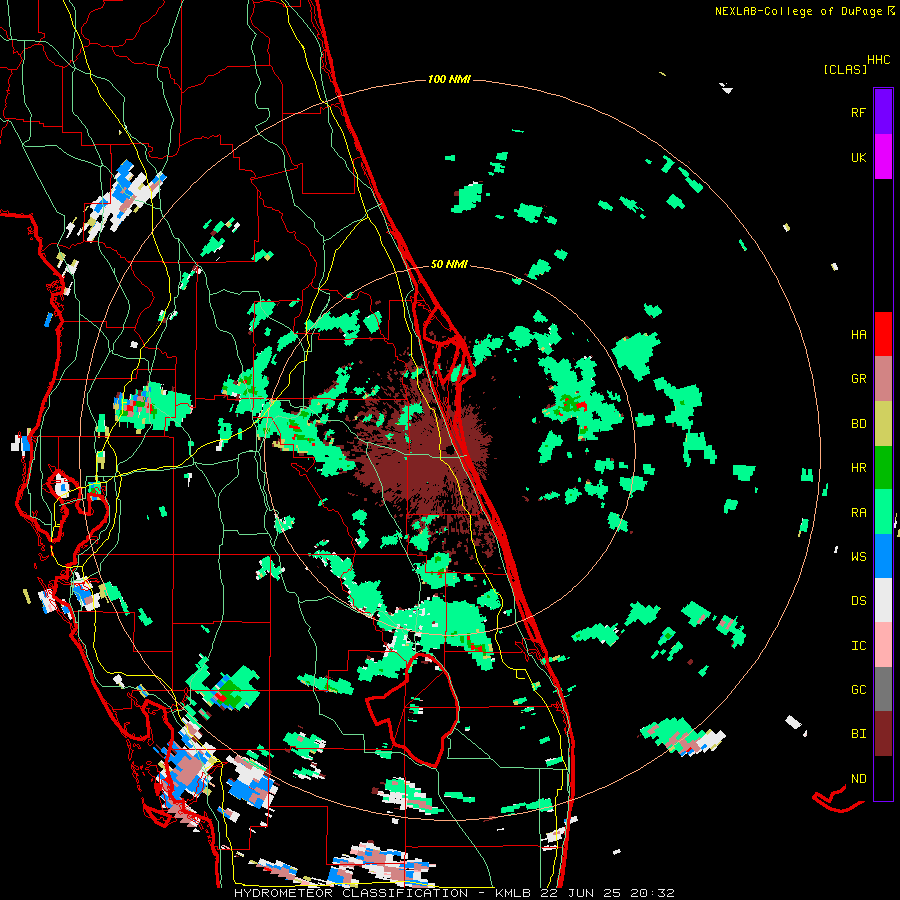
Task: Select the IC light pink legend swatch
Action: click(x=883, y=645)
